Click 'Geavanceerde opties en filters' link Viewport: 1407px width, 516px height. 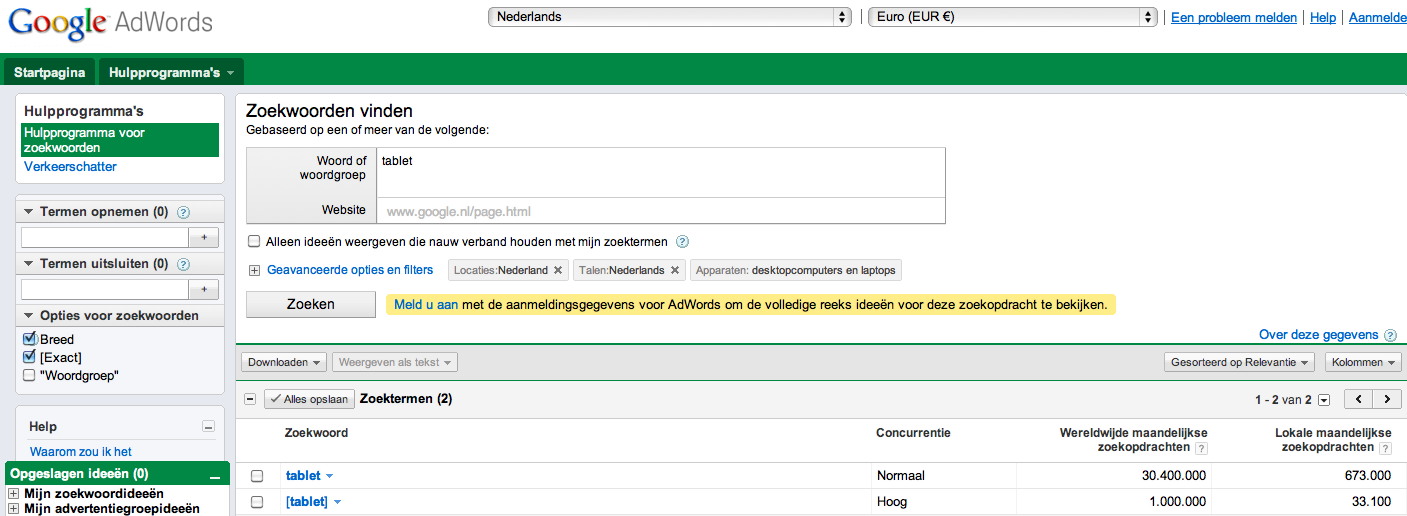[x=350, y=270]
